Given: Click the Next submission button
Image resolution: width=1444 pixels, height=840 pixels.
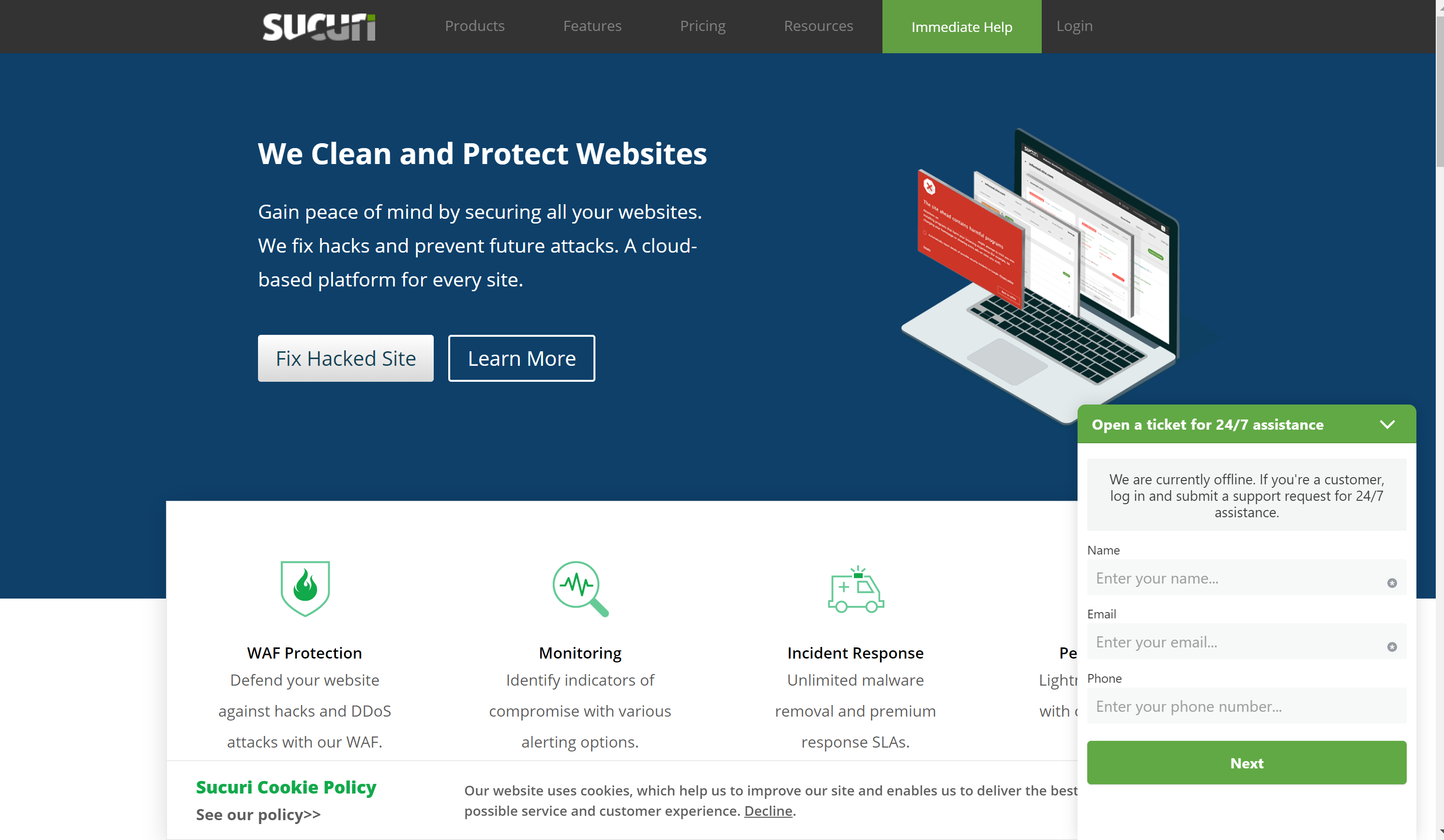Looking at the screenshot, I should click(x=1247, y=763).
